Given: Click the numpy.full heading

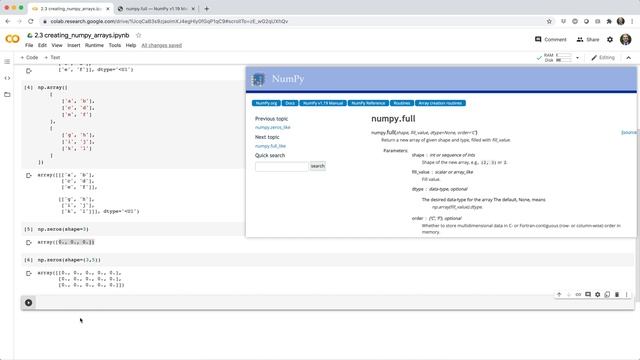Looking at the screenshot, I should pos(393,119).
